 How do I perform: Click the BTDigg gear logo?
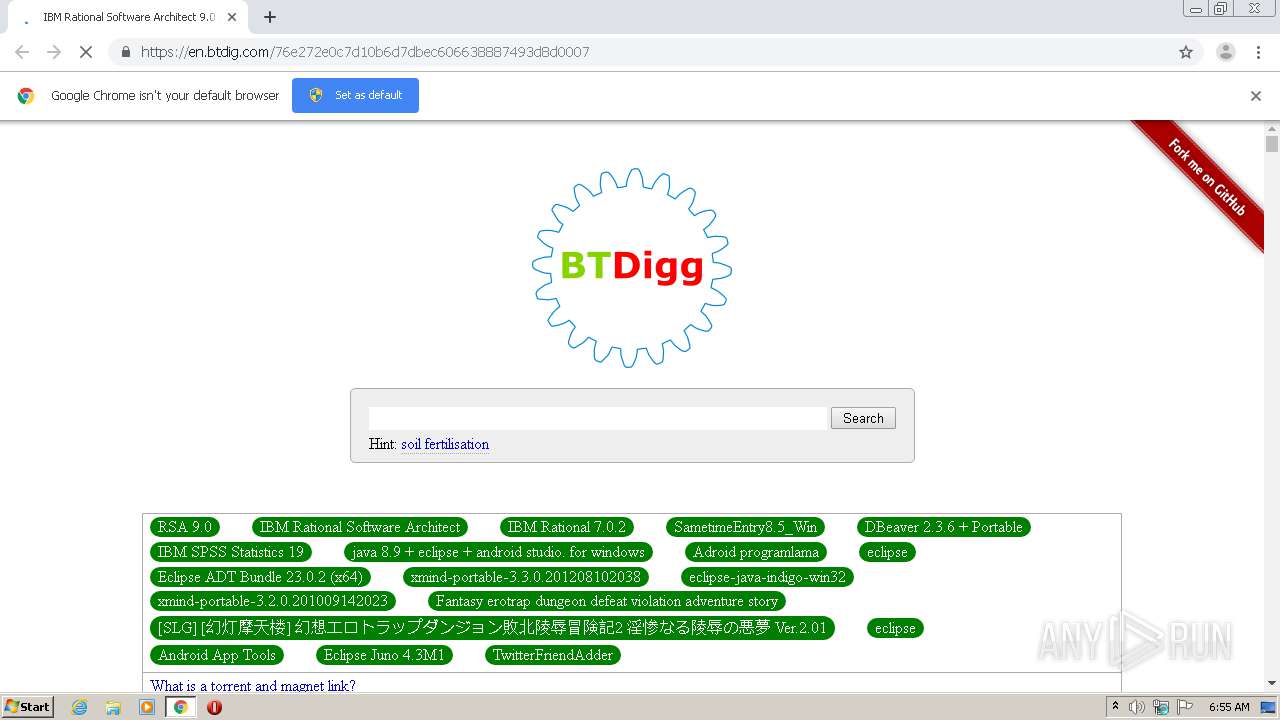click(632, 268)
